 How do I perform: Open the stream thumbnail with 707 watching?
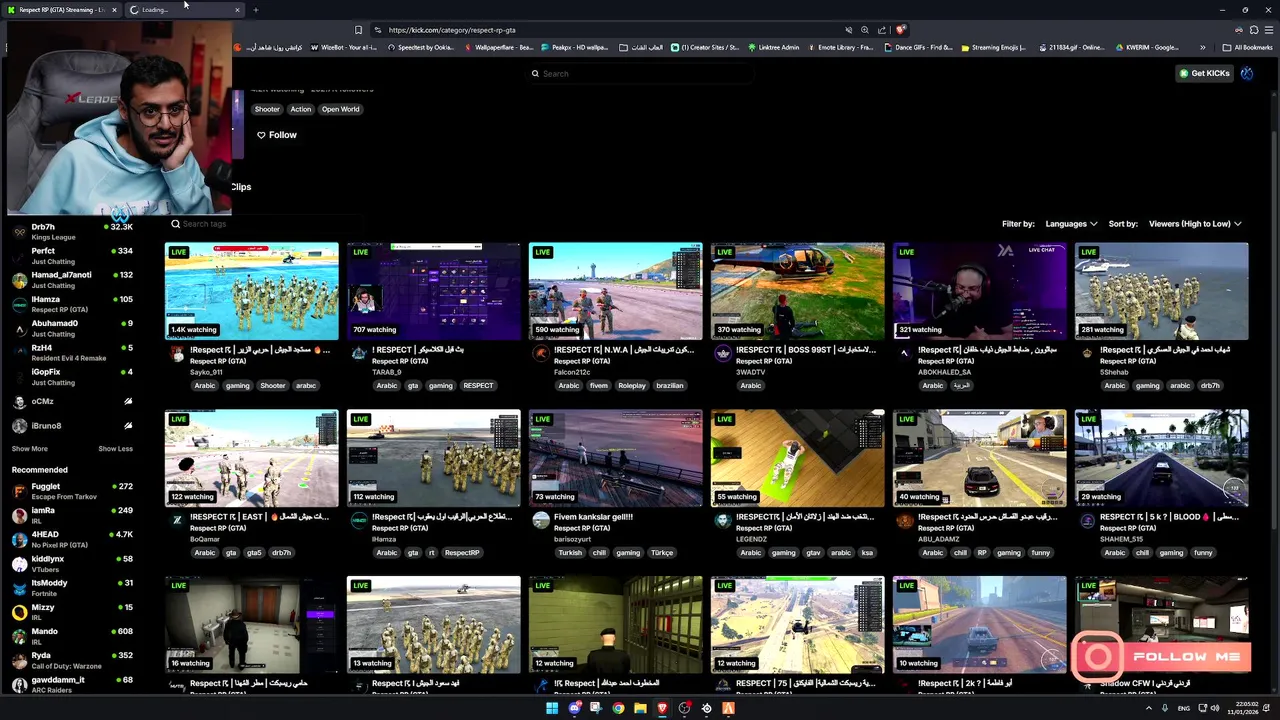click(433, 291)
